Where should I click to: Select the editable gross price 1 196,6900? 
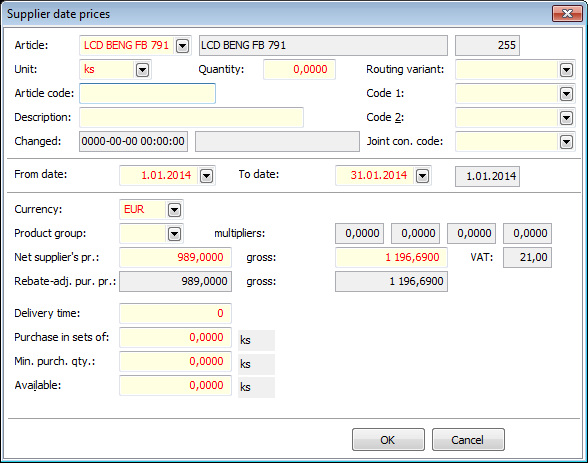pyautogui.click(x=391, y=257)
